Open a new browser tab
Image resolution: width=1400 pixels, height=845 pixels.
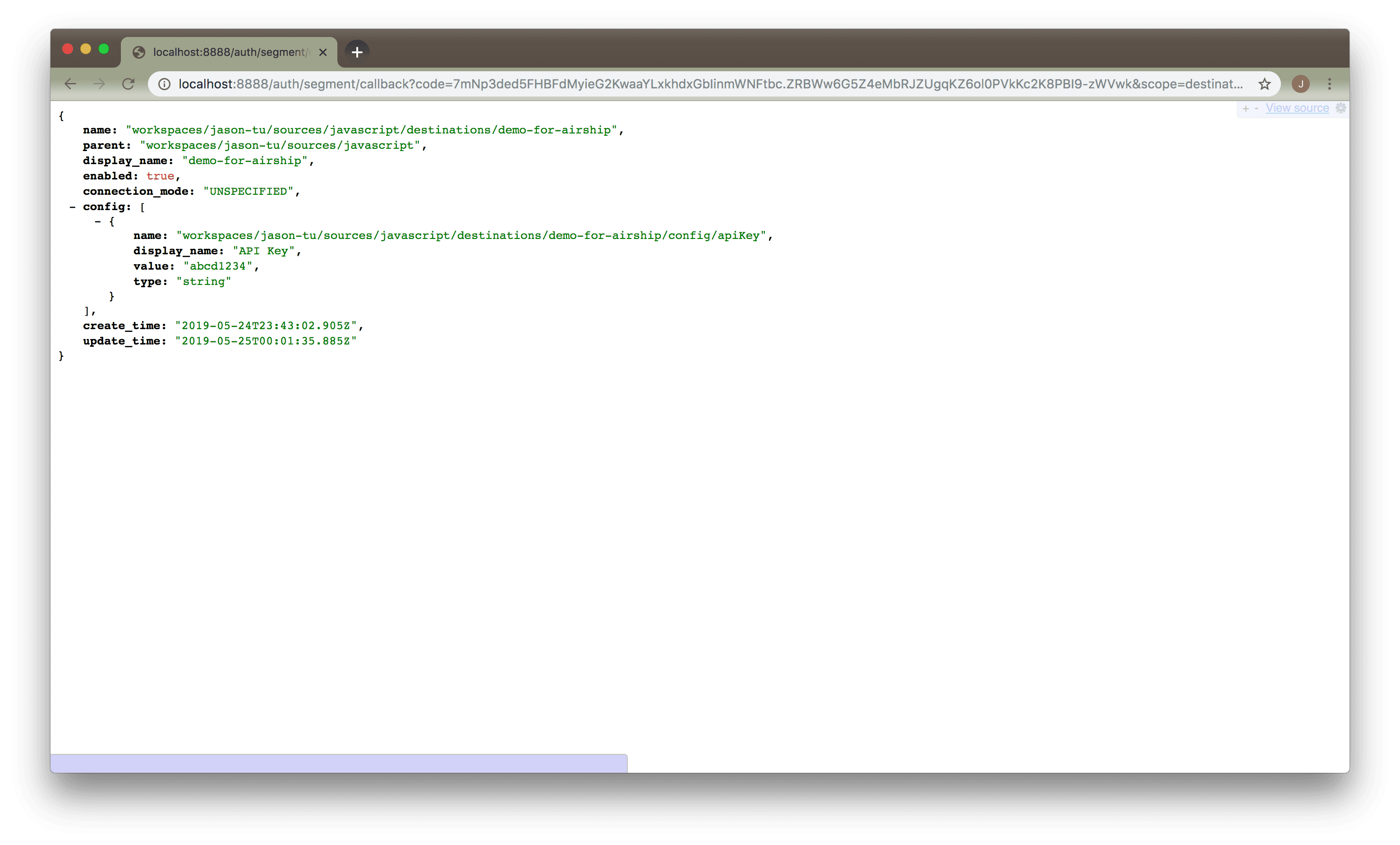point(357,52)
